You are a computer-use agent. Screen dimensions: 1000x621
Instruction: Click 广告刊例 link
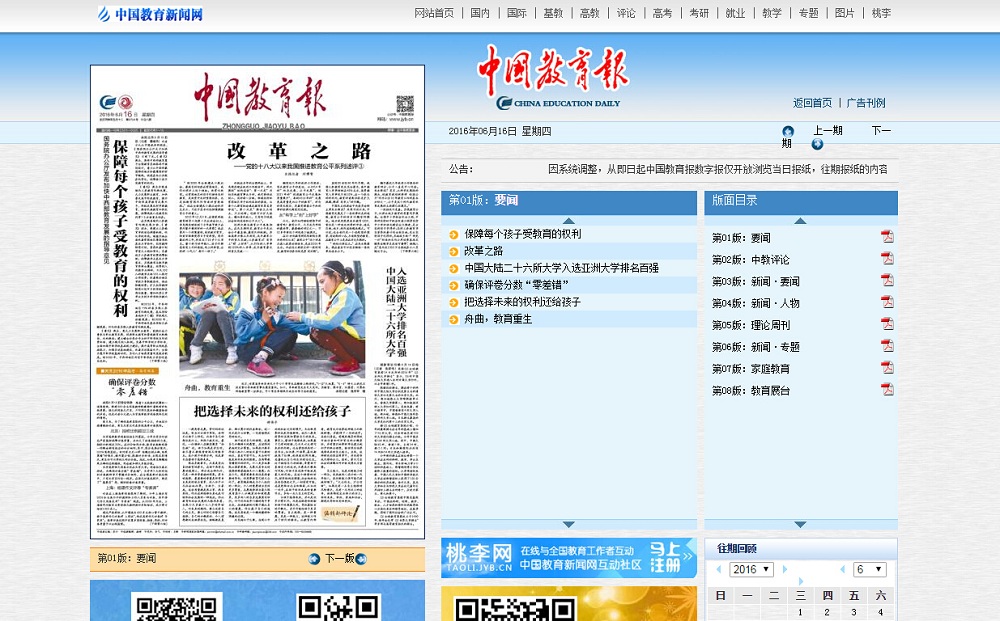(866, 103)
